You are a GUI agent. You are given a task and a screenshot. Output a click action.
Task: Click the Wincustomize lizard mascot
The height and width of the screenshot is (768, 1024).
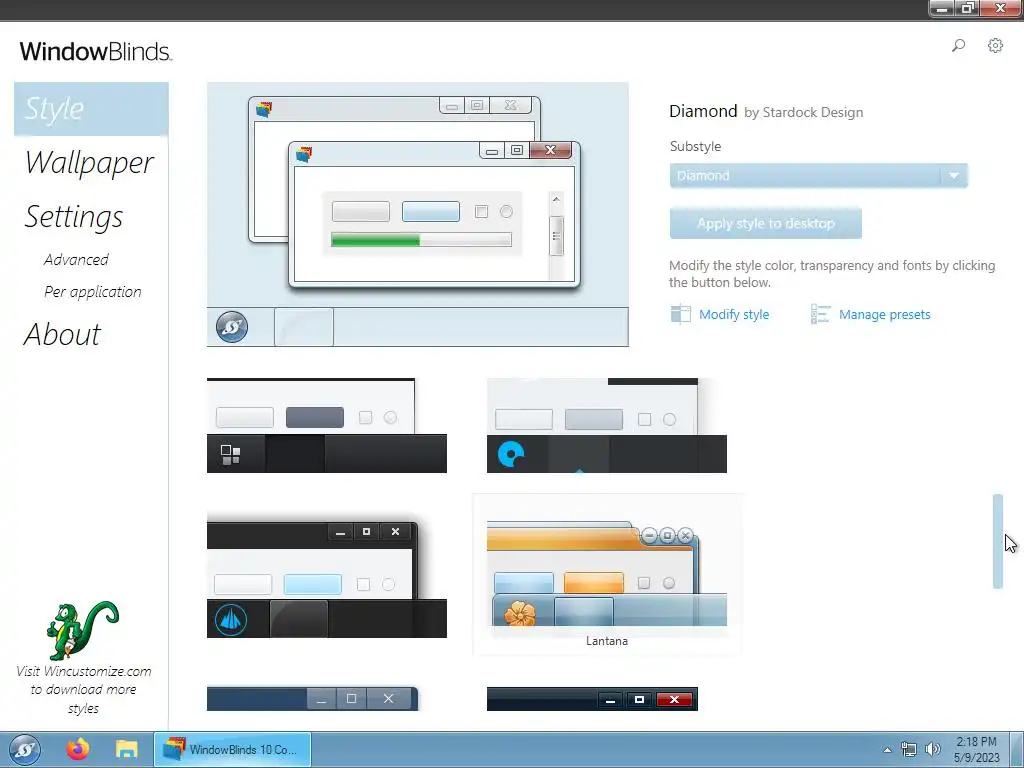tap(82, 630)
